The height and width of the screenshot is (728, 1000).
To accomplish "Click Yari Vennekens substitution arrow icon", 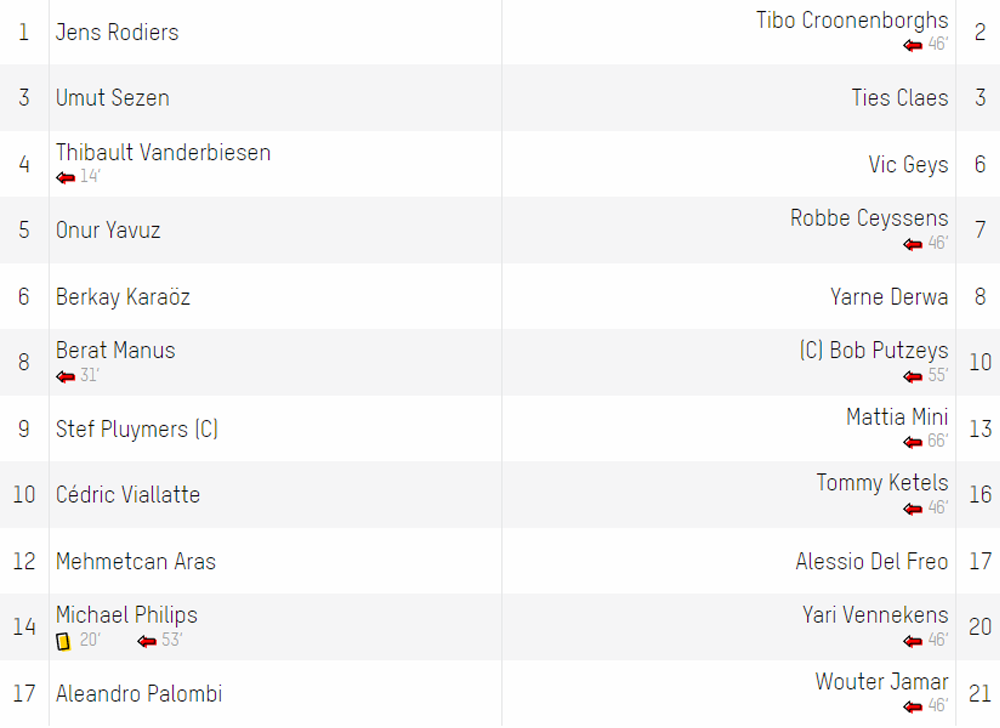I will click(913, 641).
